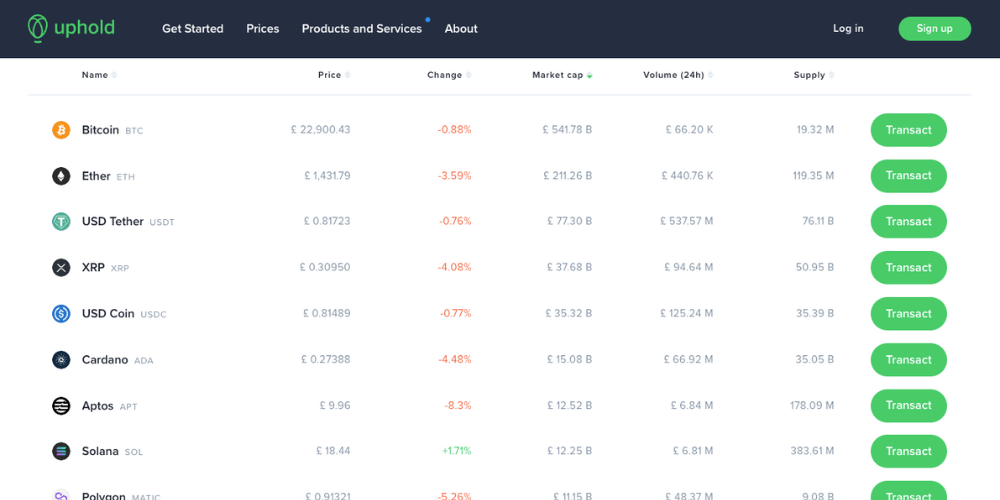This screenshot has width=1000, height=500.
Task: Open the Get Started menu
Action: point(193,29)
